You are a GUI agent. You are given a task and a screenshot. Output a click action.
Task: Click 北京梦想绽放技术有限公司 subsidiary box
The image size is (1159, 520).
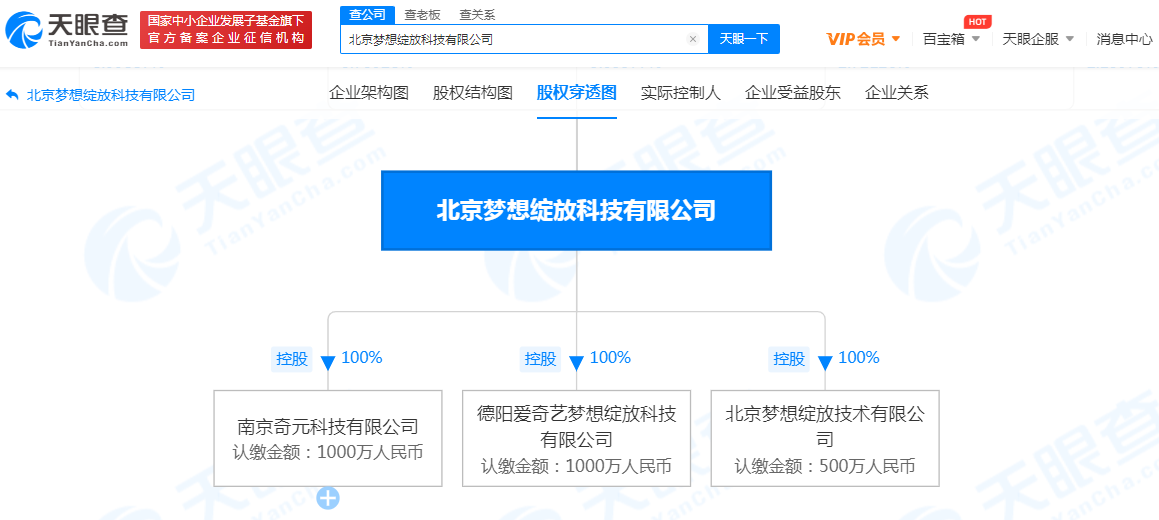coord(825,439)
